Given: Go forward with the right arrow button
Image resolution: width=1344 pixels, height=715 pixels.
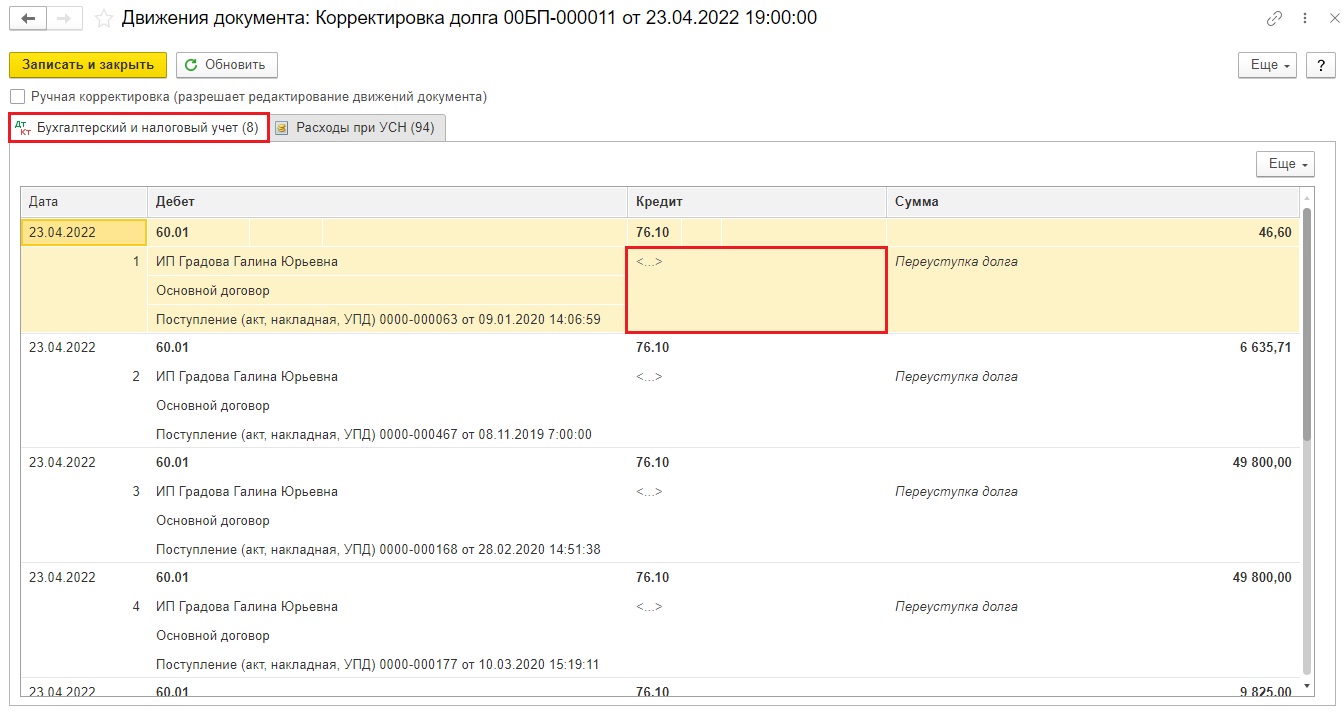Looking at the screenshot, I should 64,18.
